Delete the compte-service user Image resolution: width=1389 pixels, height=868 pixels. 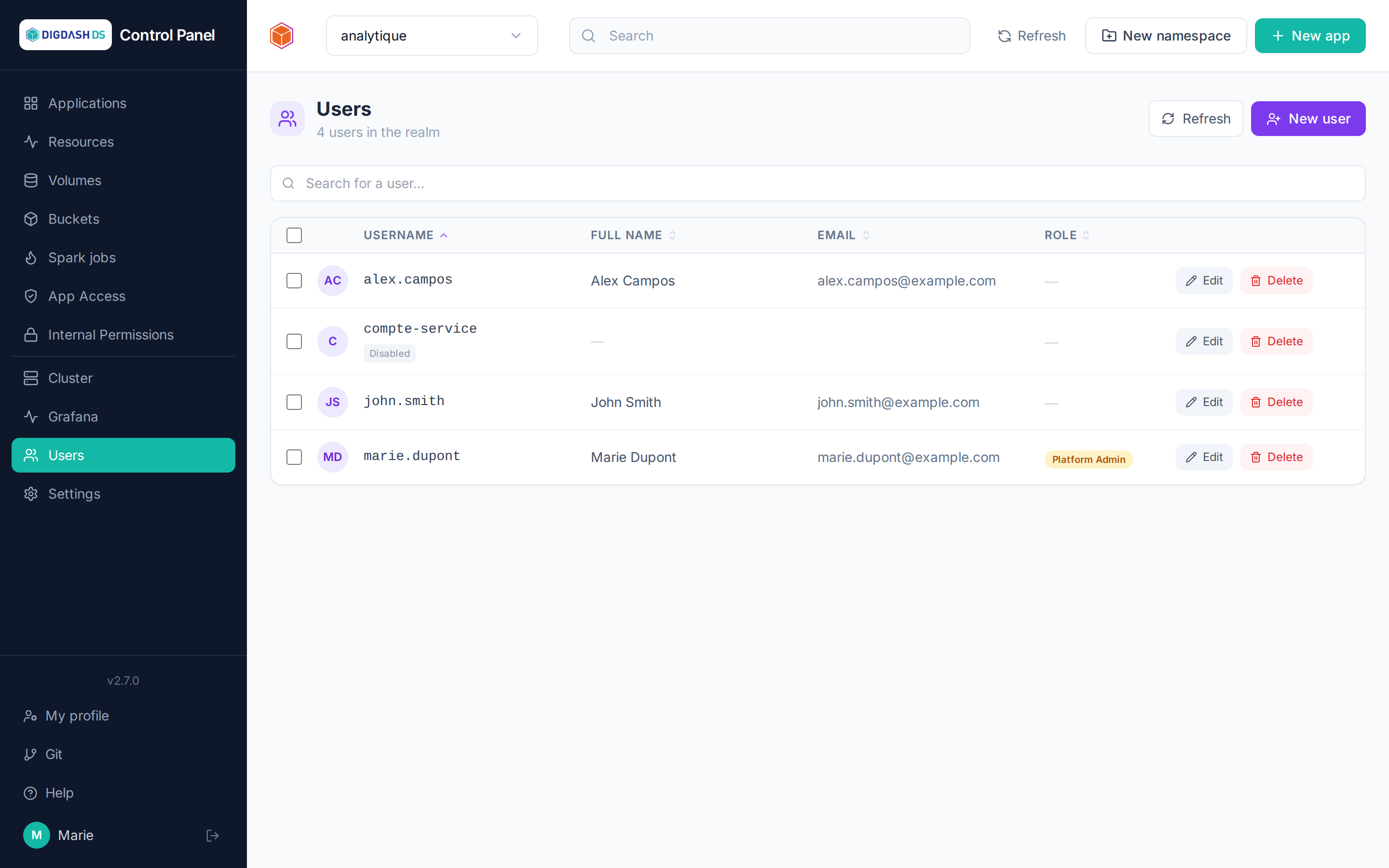(x=1276, y=341)
